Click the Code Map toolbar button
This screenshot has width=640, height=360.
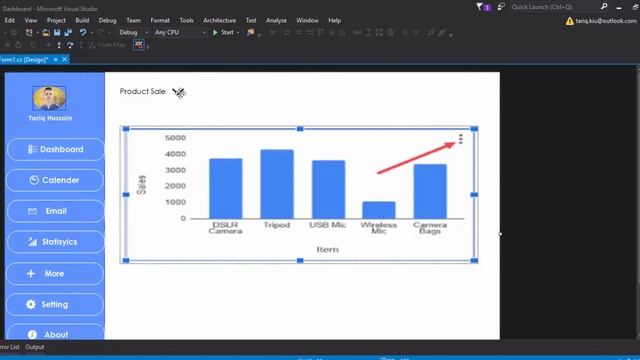(x=107, y=45)
